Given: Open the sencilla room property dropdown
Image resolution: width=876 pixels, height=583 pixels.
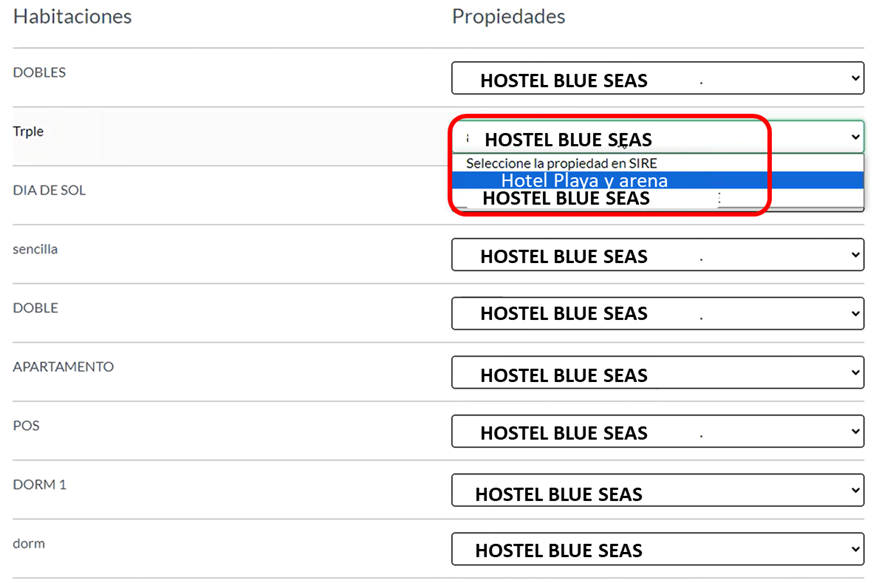Looking at the screenshot, I should coord(657,255).
